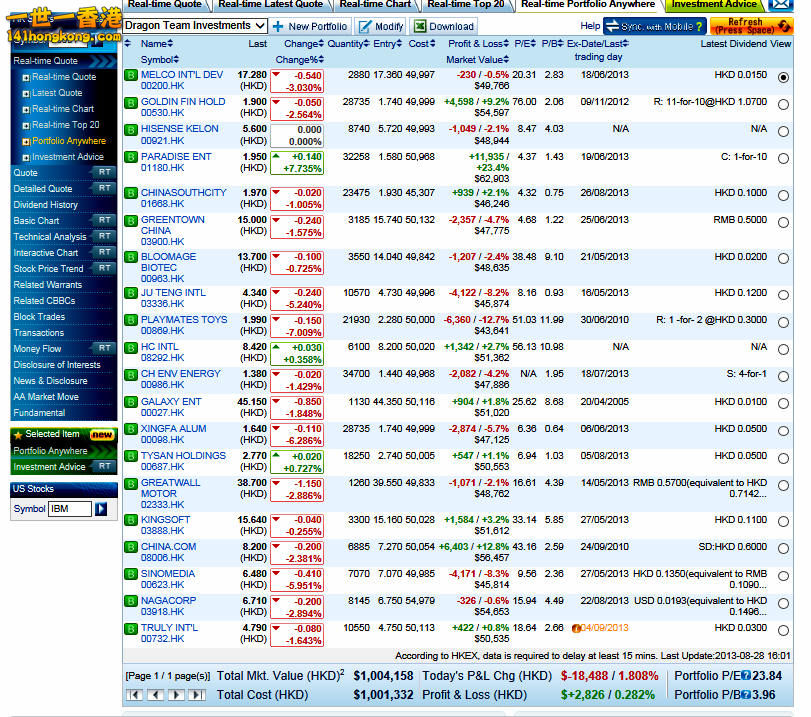Click the green B icon beside PLAYMATES TOYS
This screenshot has width=811, height=717.
[131, 320]
